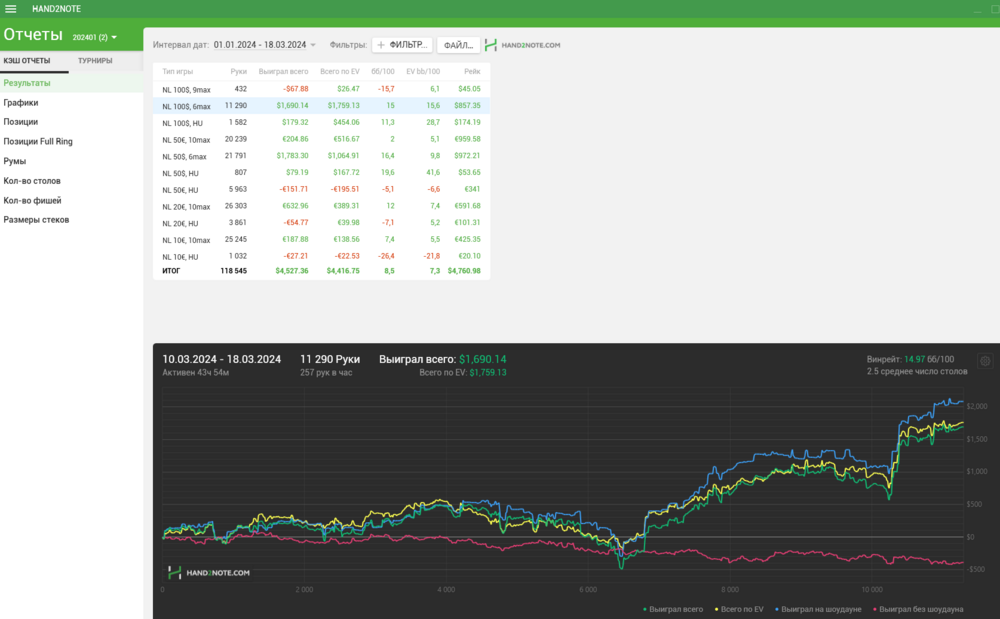This screenshot has width=1000, height=619.
Task: Click the ИТОГ totals row
Action: click(x=321, y=271)
